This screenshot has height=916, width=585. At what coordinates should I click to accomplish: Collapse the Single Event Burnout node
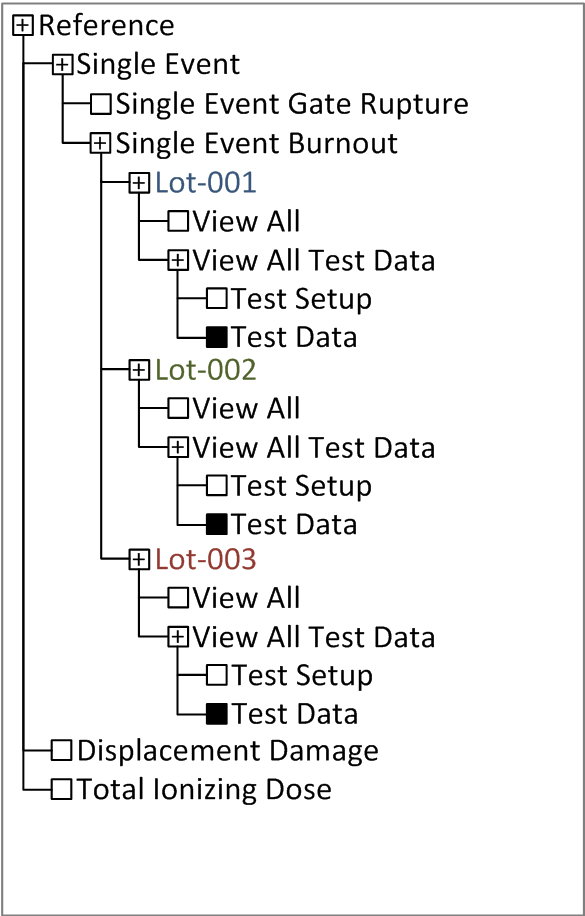101,143
